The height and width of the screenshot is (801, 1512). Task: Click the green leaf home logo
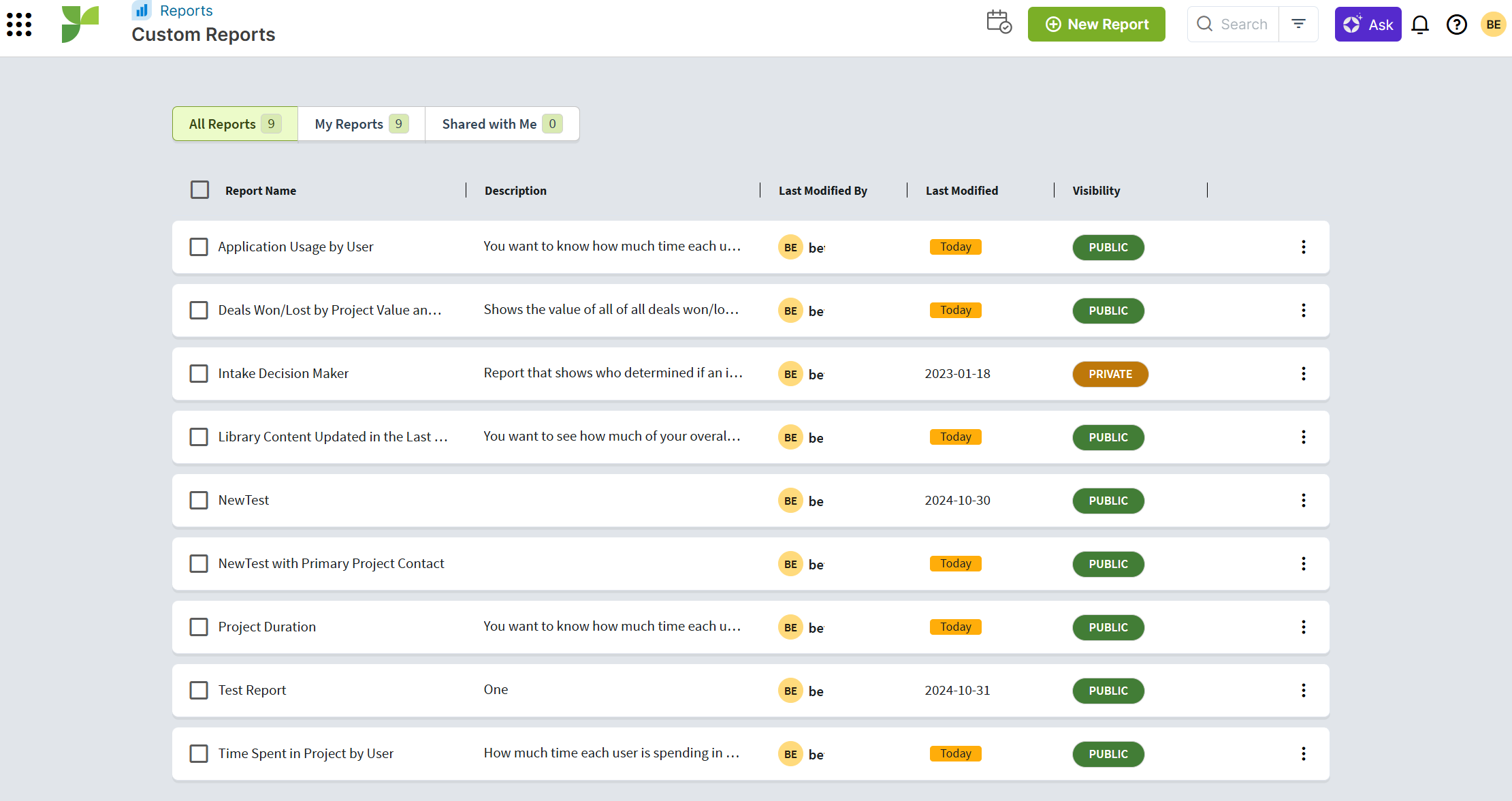(80, 25)
